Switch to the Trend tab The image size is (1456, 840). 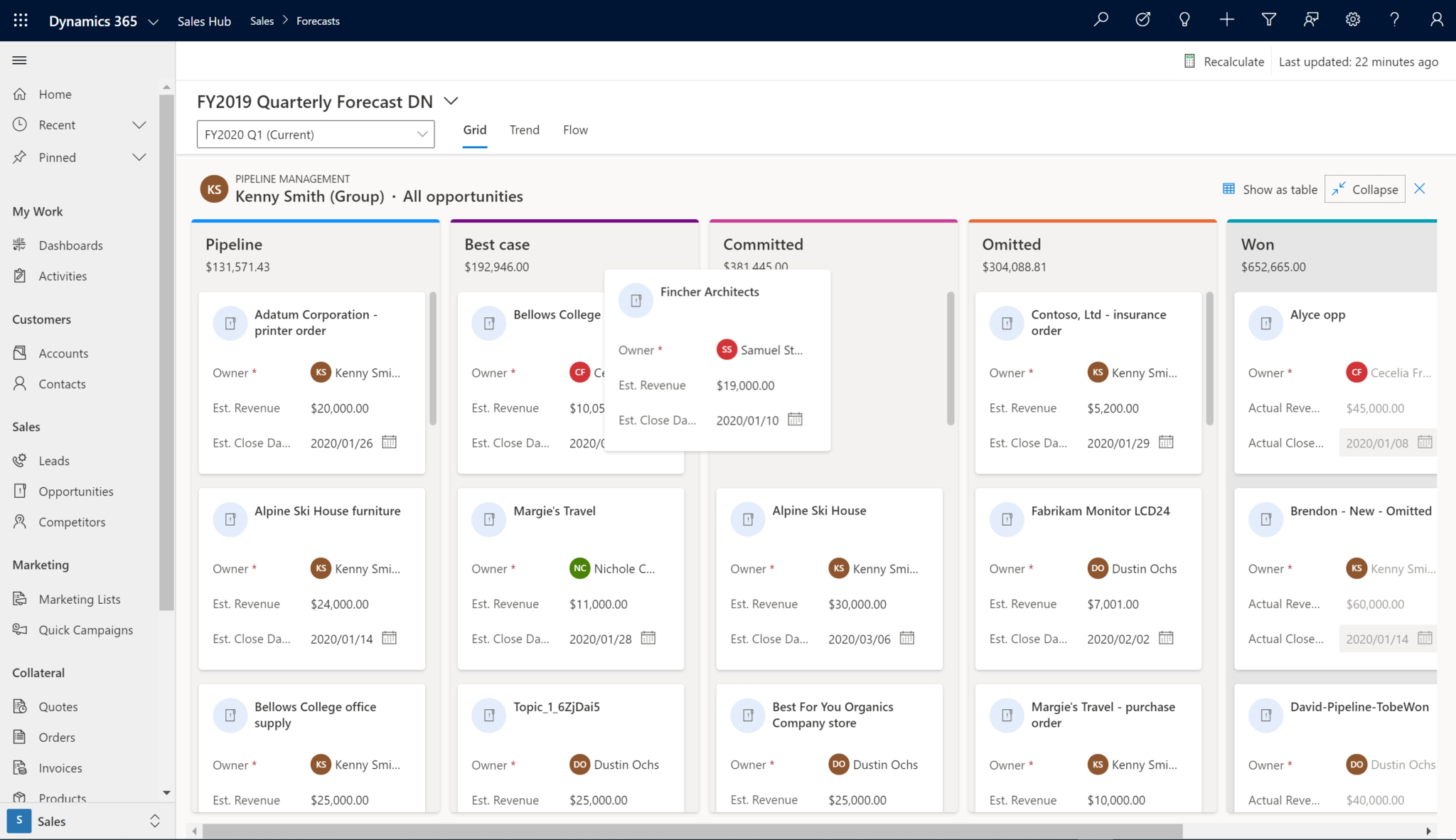[x=524, y=129]
